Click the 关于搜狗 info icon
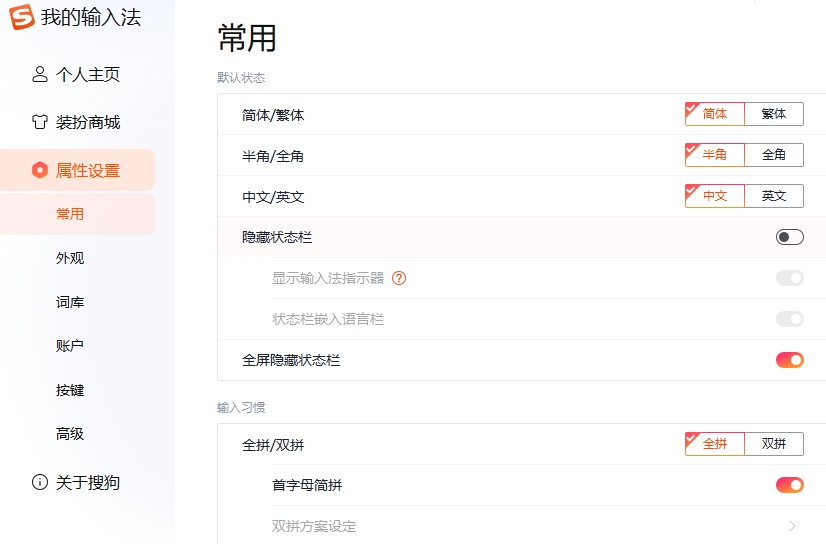 point(40,482)
